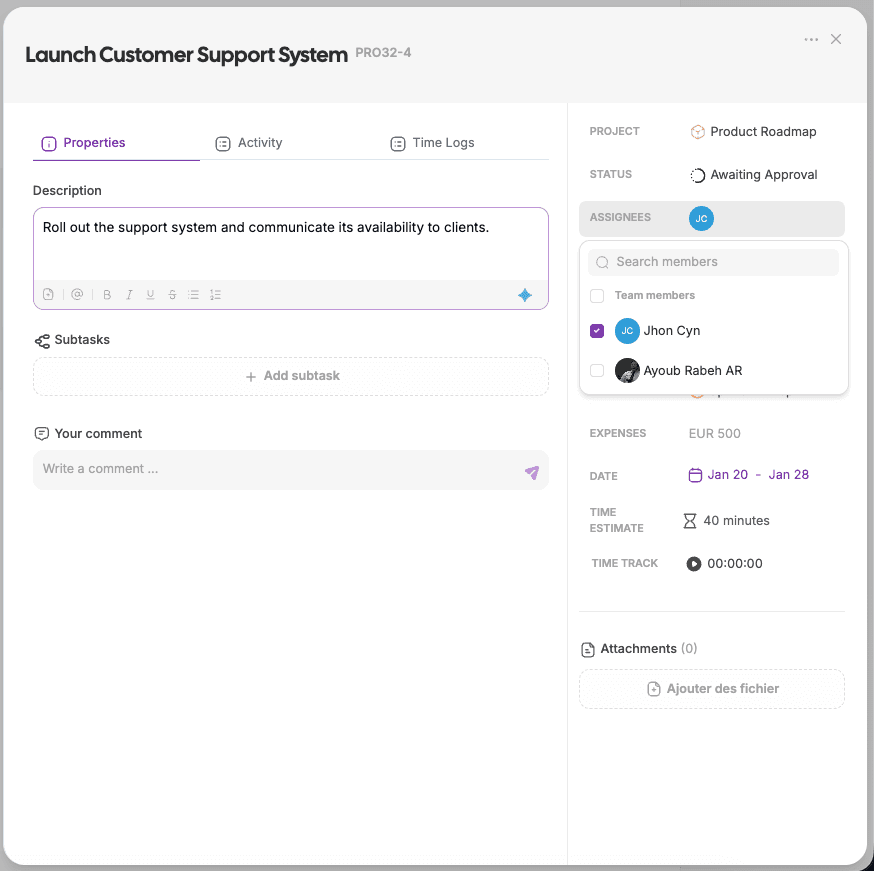Toggle bold formatting in description editor
Image resolution: width=874 pixels, height=871 pixels.
[x=107, y=294]
